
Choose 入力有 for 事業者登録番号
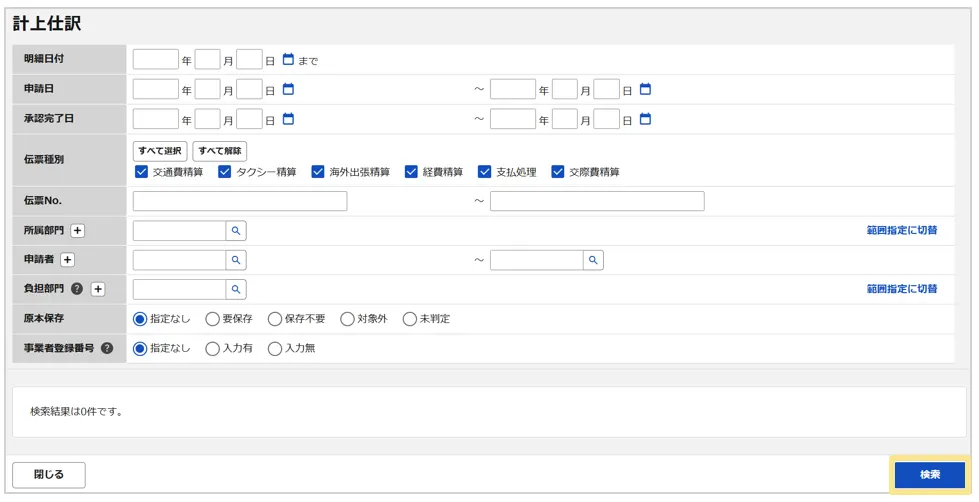(212, 349)
